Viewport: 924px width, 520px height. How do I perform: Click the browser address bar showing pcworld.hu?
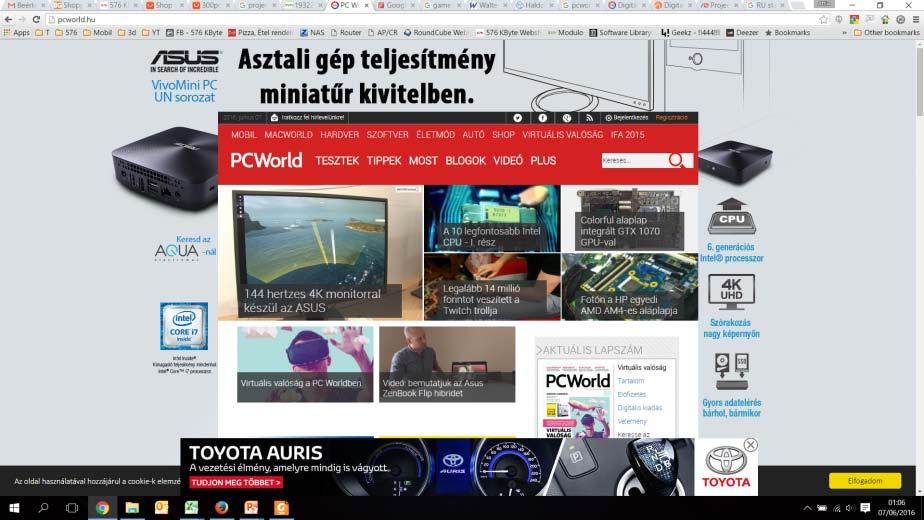(x=433, y=19)
